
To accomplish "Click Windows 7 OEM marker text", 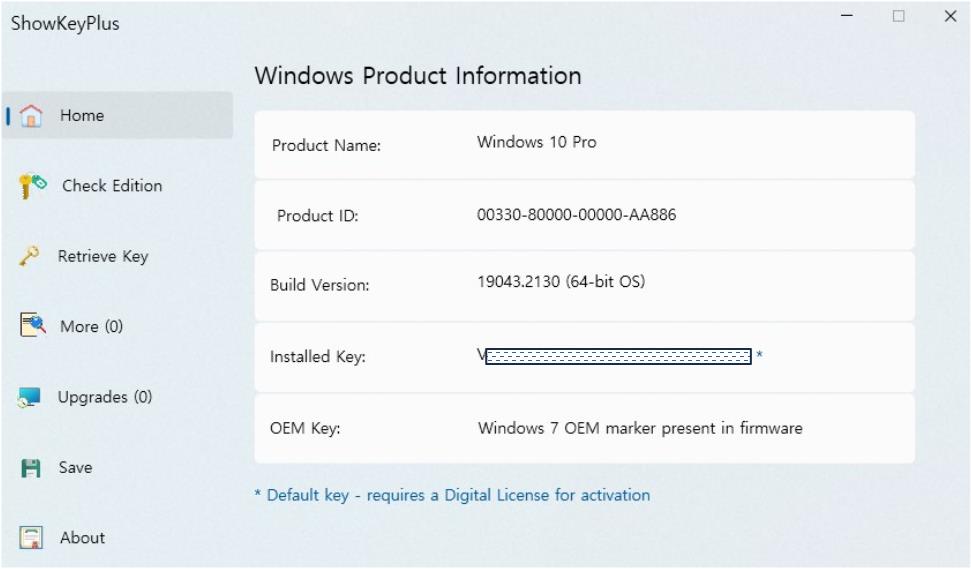I will pos(640,428).
